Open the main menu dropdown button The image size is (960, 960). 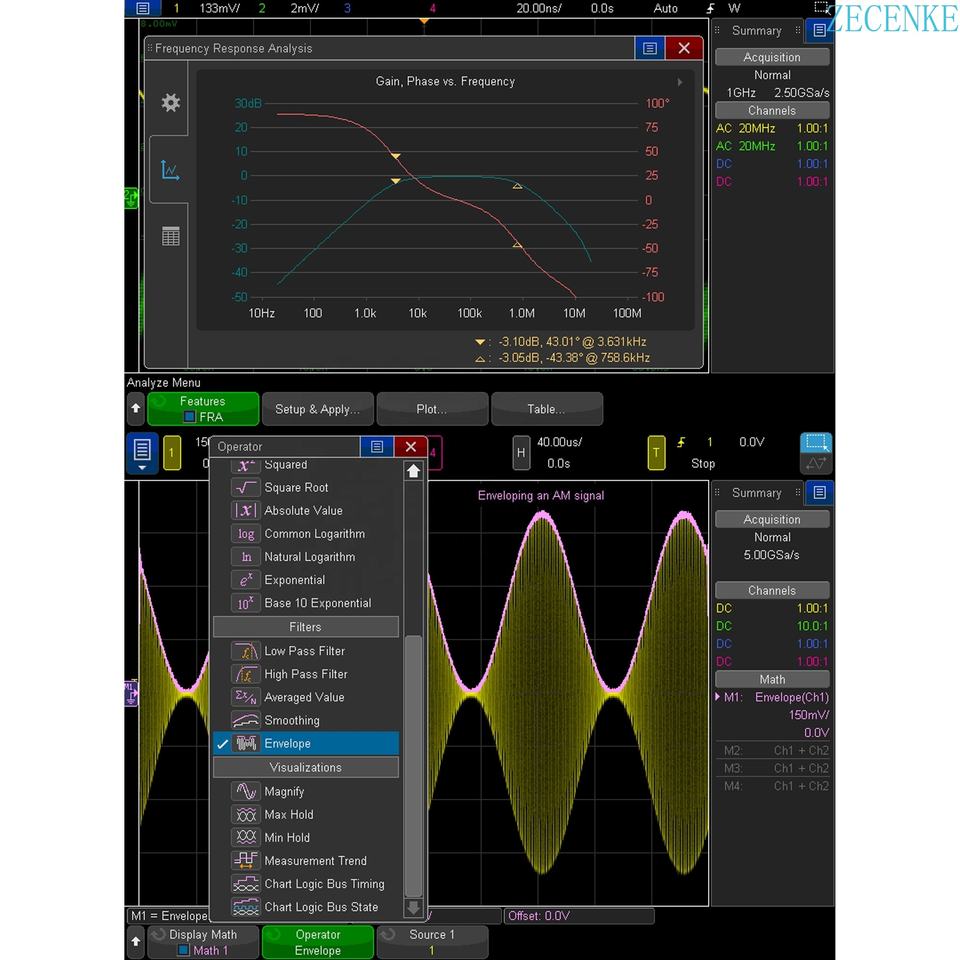(x=142, y=453)
